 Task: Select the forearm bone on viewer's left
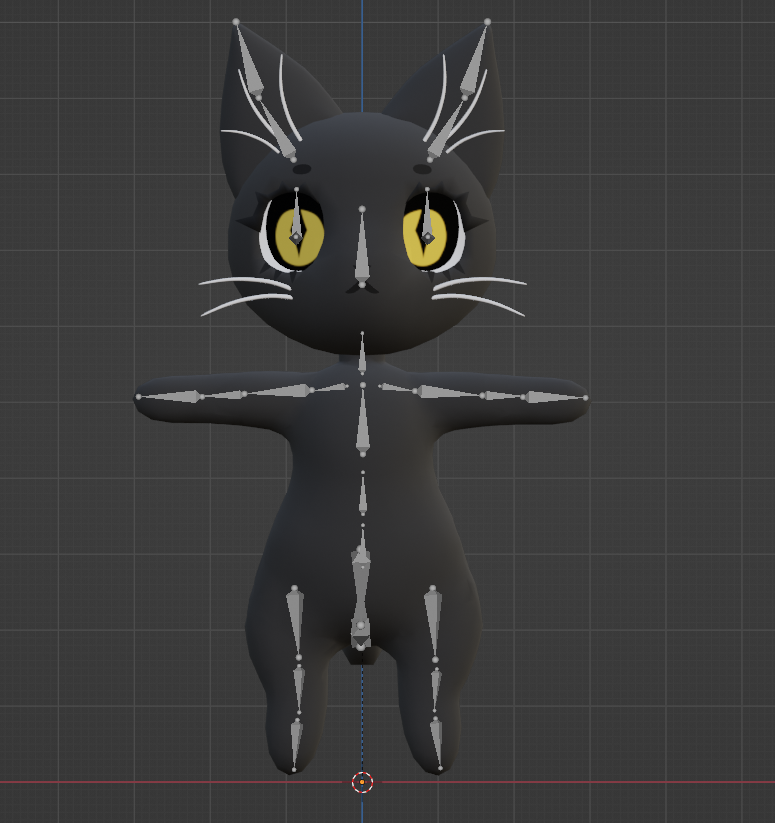tap(222, 395)
